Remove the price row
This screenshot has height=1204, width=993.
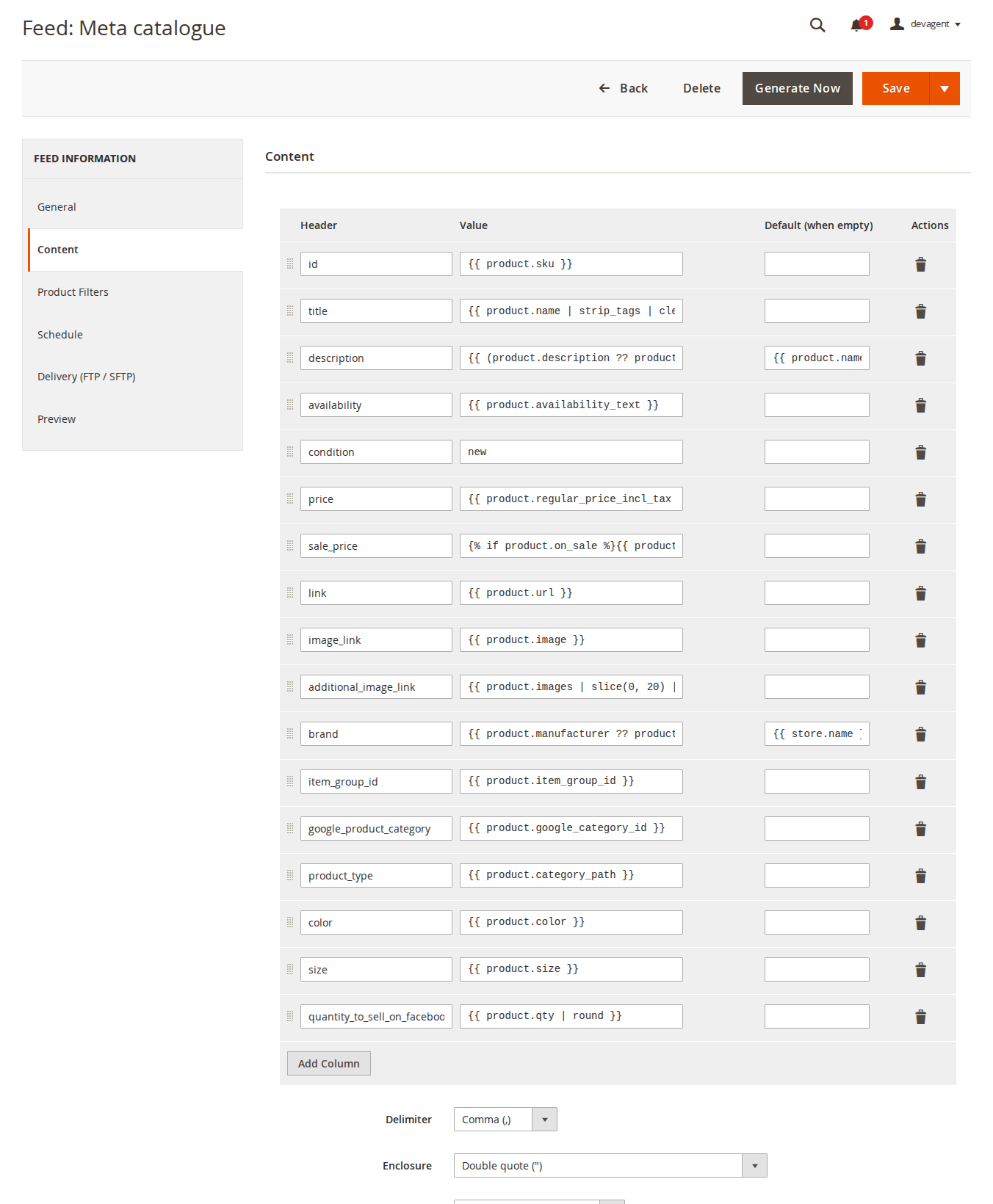920,499
